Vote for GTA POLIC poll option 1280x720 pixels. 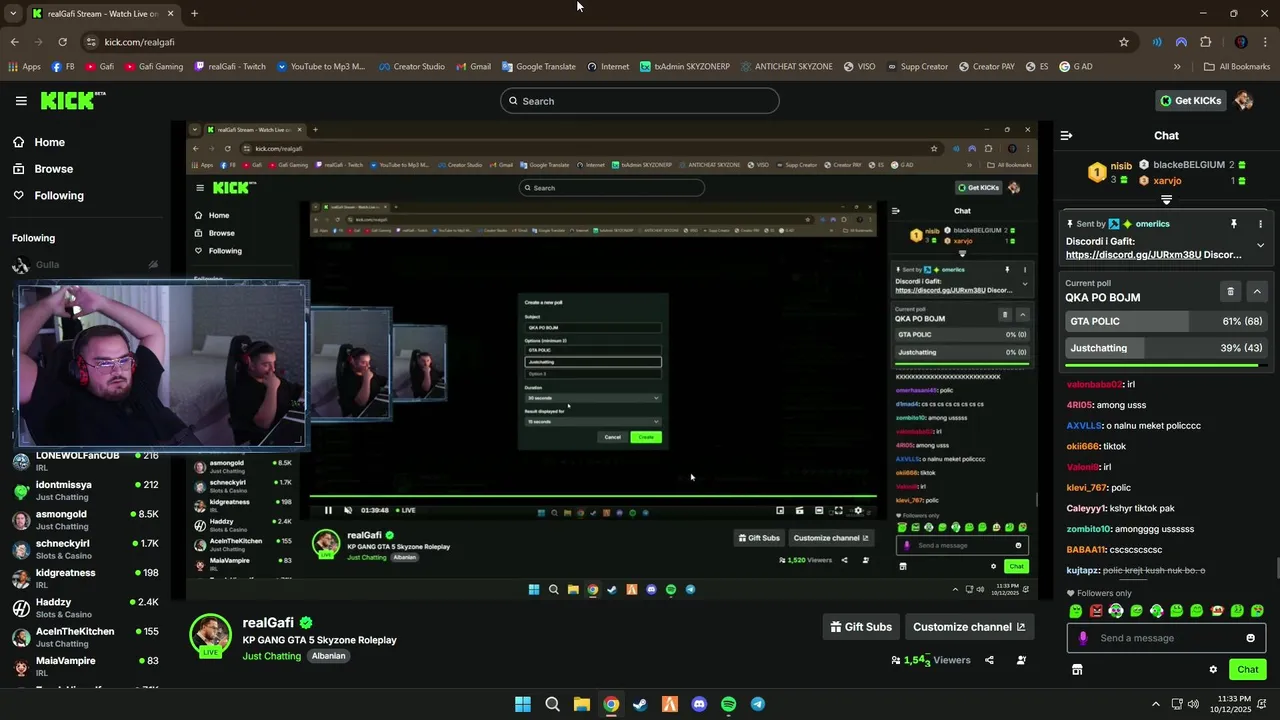[x=1166, y=321]
